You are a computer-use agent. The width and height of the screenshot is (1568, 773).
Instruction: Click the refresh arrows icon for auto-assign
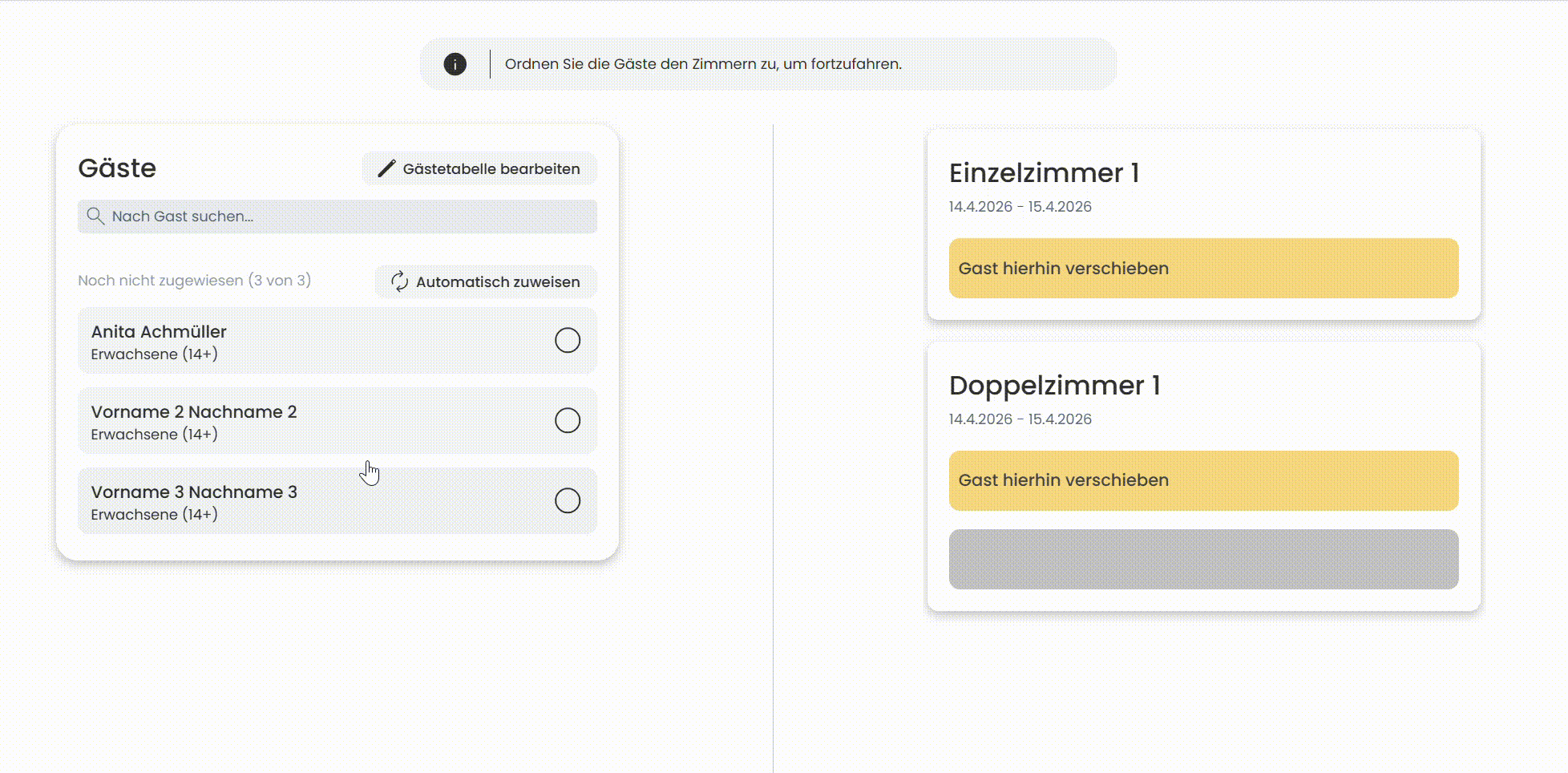coord(399,281)
